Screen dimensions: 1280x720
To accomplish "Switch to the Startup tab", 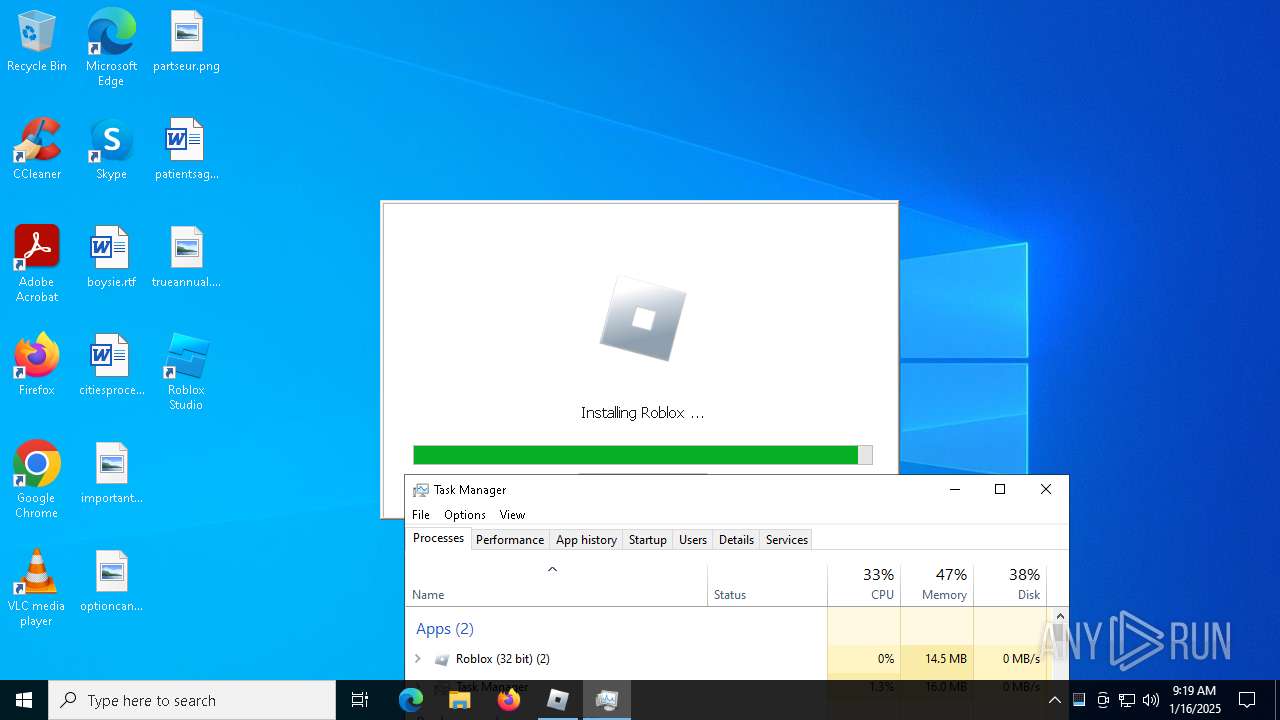I will coord(648,540).
